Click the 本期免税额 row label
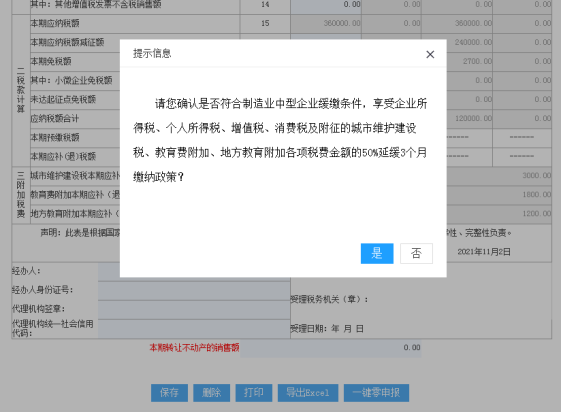The image size is (561, 413). pos(51,61)
